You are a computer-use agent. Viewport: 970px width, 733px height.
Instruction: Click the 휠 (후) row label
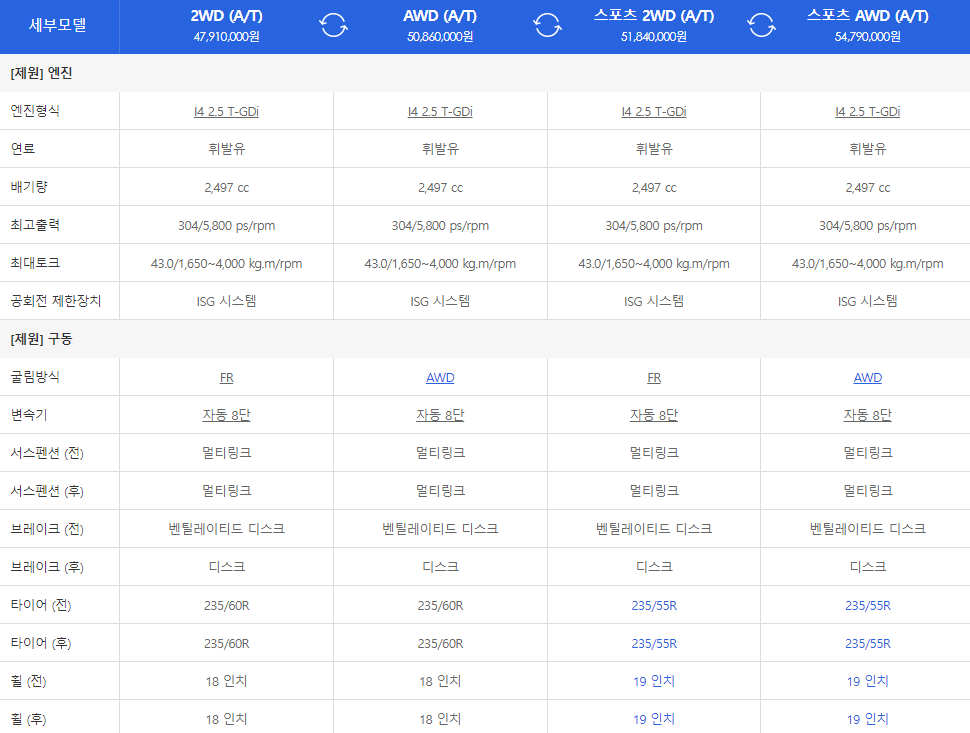[28, 719]
